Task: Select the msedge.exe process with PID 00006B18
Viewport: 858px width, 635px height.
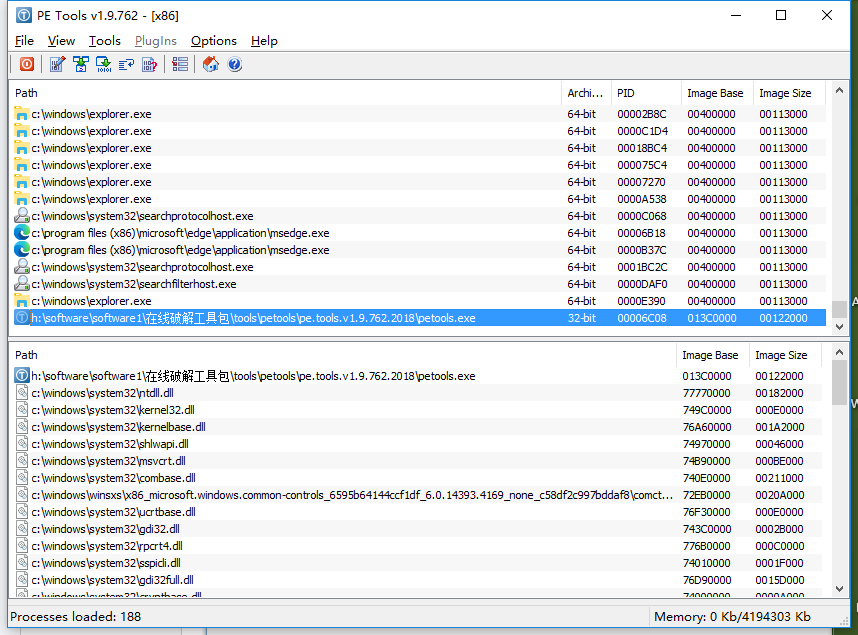Action: click(x=180, y=233)
